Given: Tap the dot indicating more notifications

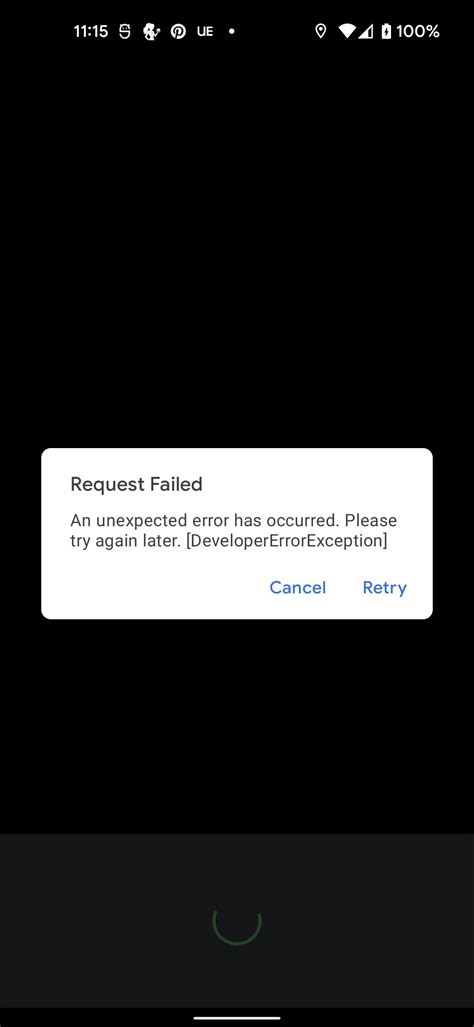Looking at the screenshot, I should click(x=231, y=31).
